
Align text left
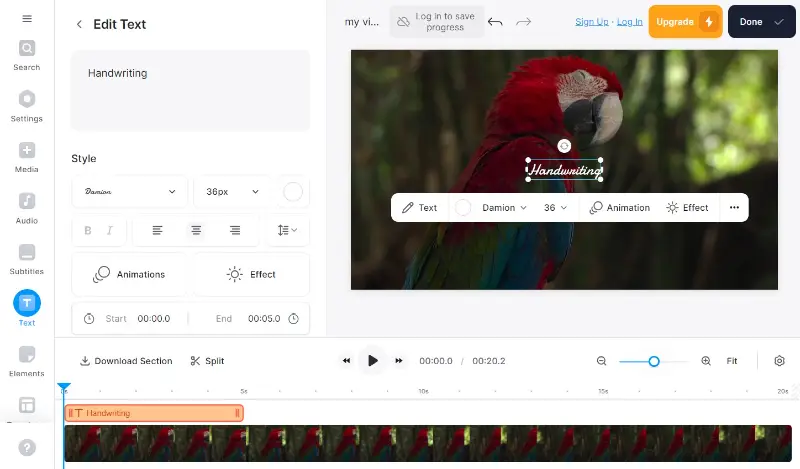[x=157, y=230]
